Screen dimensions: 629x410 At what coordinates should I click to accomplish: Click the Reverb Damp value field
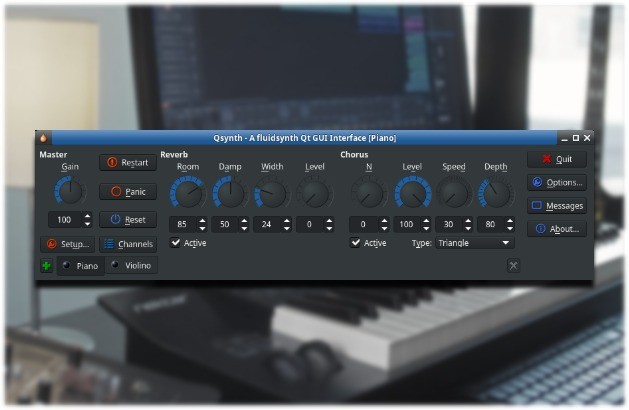[225, 224]
